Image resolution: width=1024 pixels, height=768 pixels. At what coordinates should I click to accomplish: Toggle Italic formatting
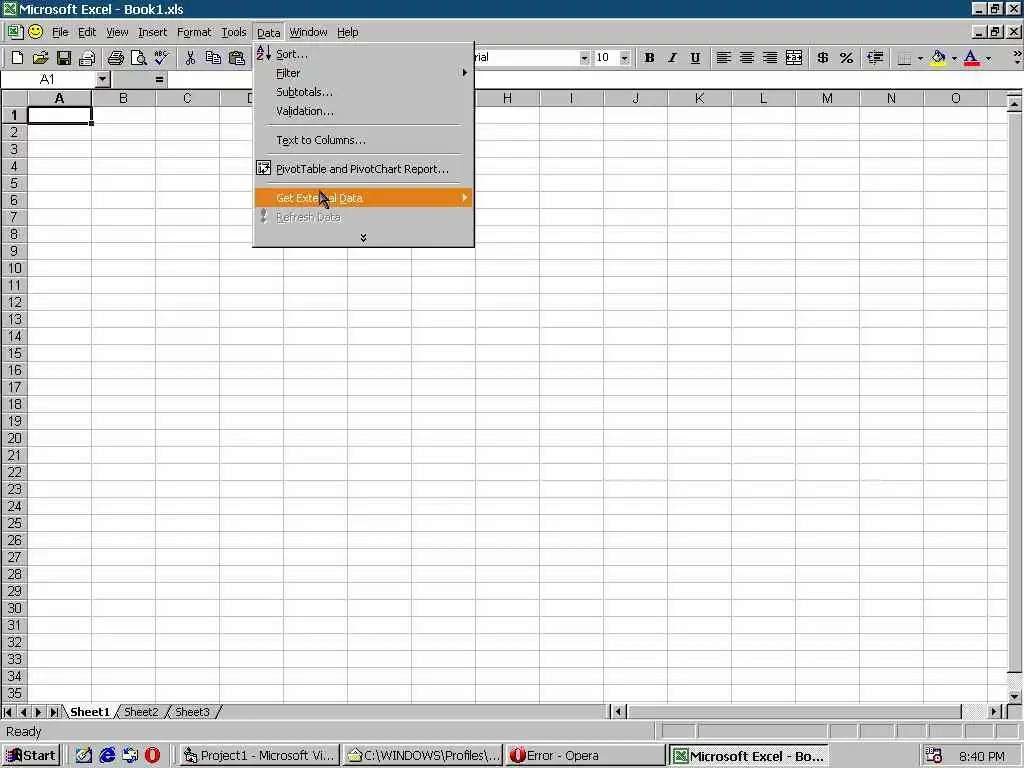click(672, 58)
